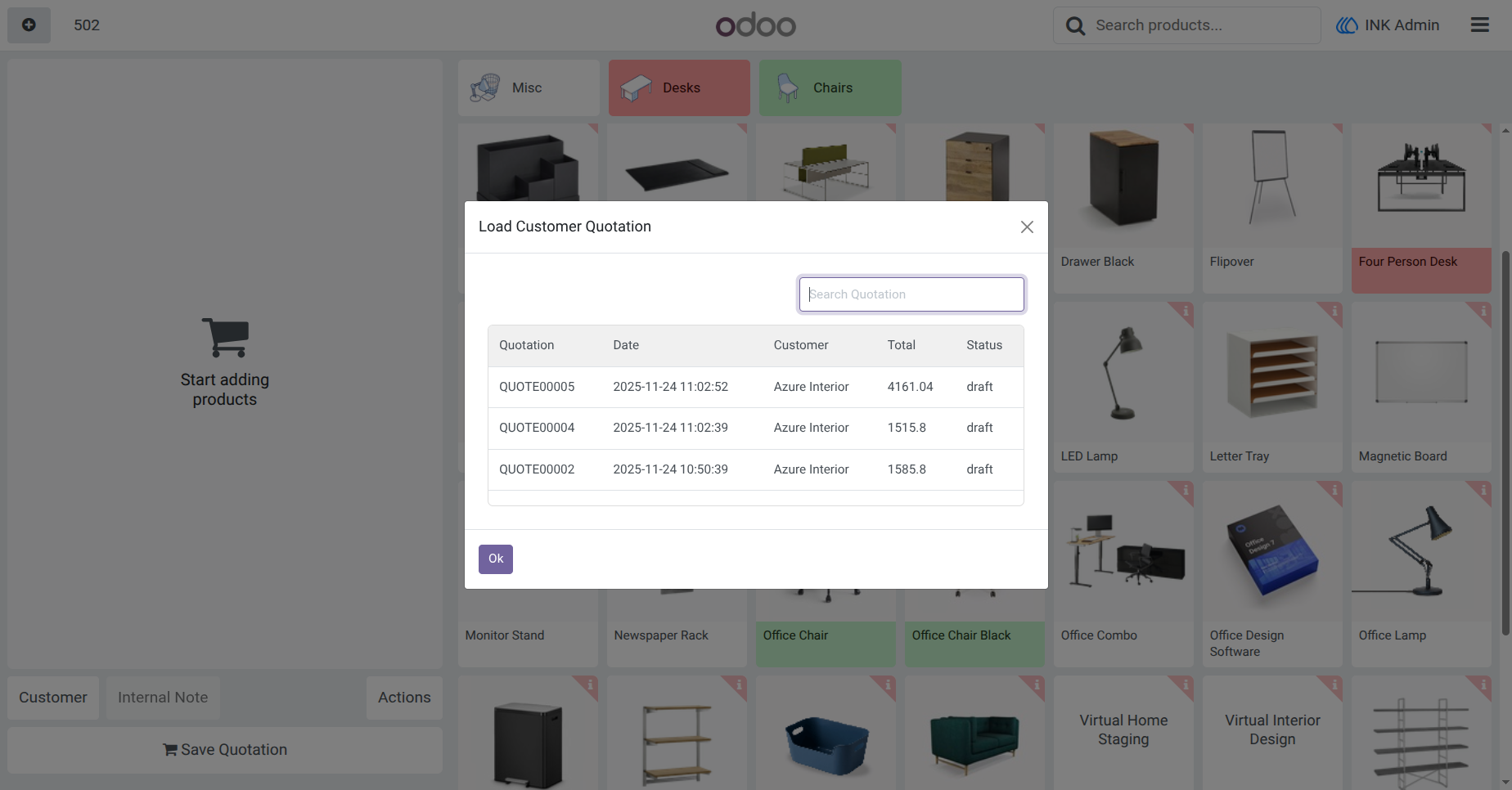The width and height of the screenshot is (1512, 790).
Task: Click the odoo logo in the header
Action: click(755, 25)
